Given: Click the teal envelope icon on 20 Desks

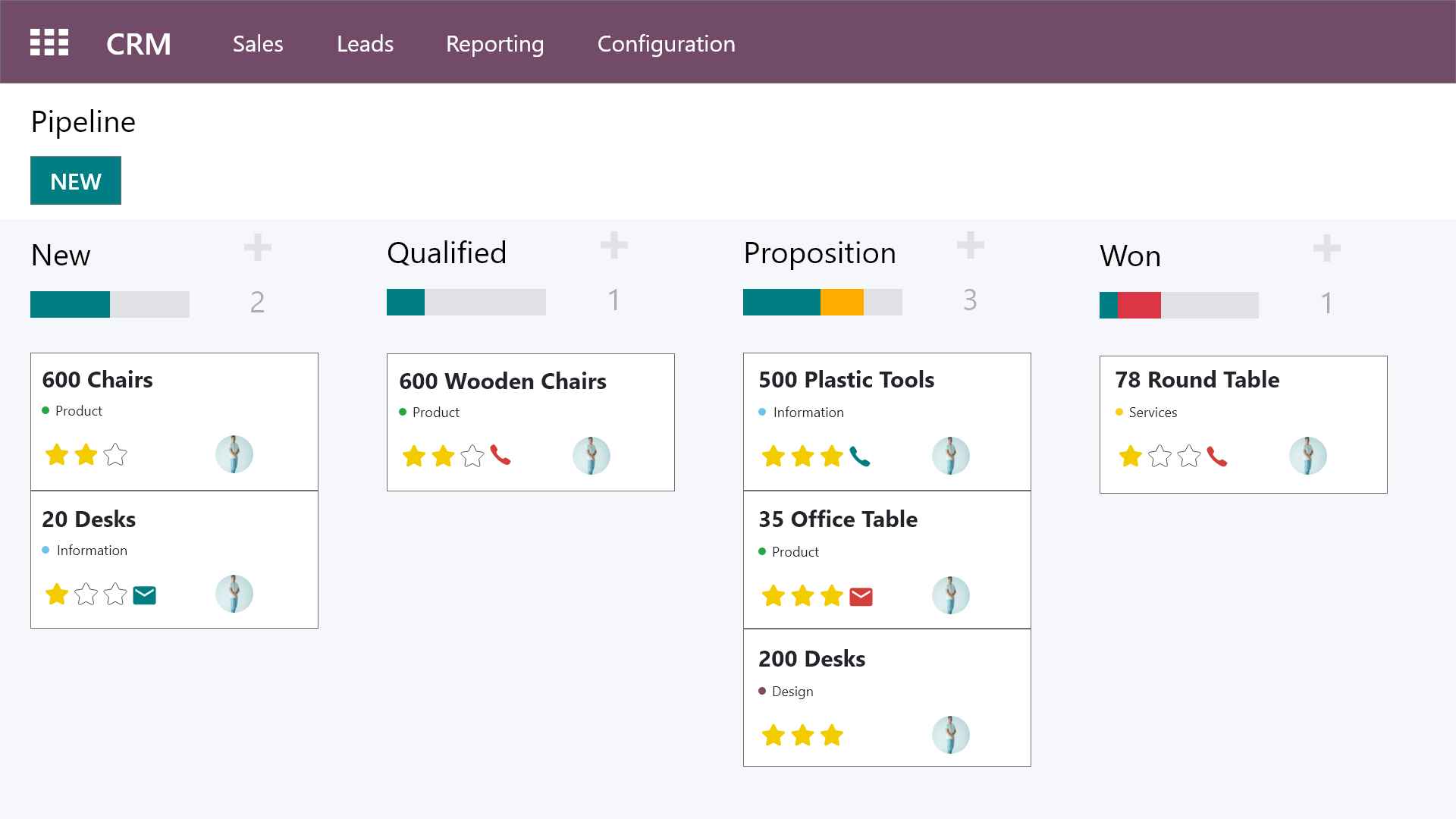Looking at the screenshot, I should pyautogui.click(x=144, y=595).
